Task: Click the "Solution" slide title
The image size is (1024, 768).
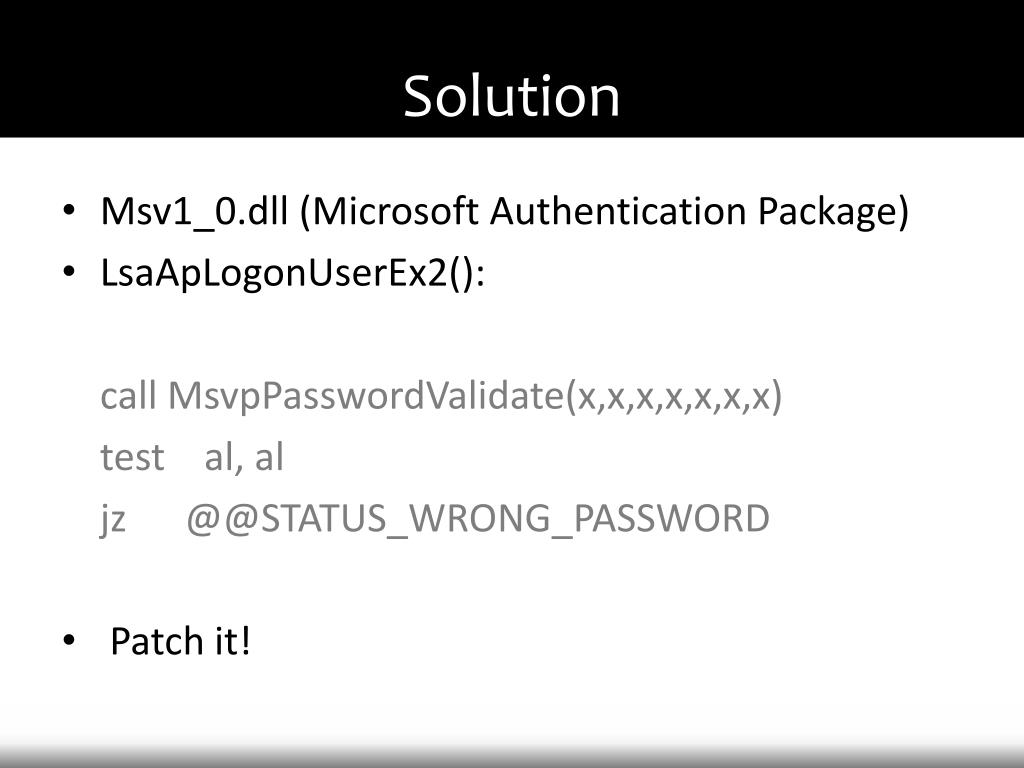Action: 511,97
